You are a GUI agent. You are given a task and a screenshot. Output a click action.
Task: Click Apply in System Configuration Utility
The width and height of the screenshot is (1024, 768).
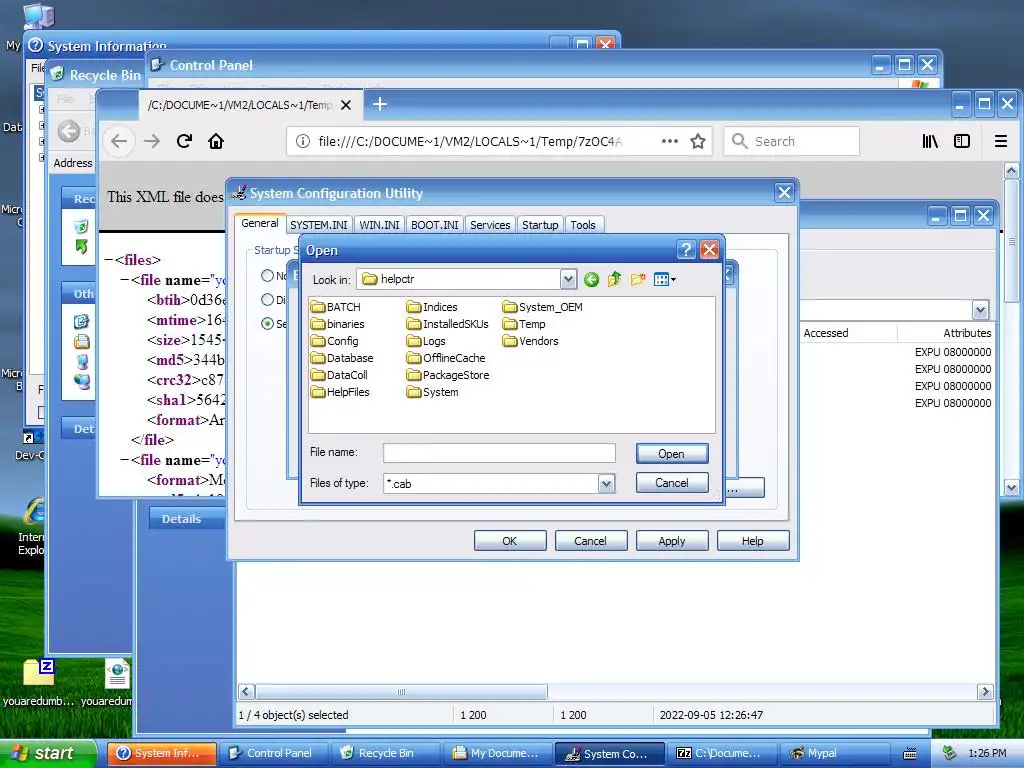coord(672,541)
